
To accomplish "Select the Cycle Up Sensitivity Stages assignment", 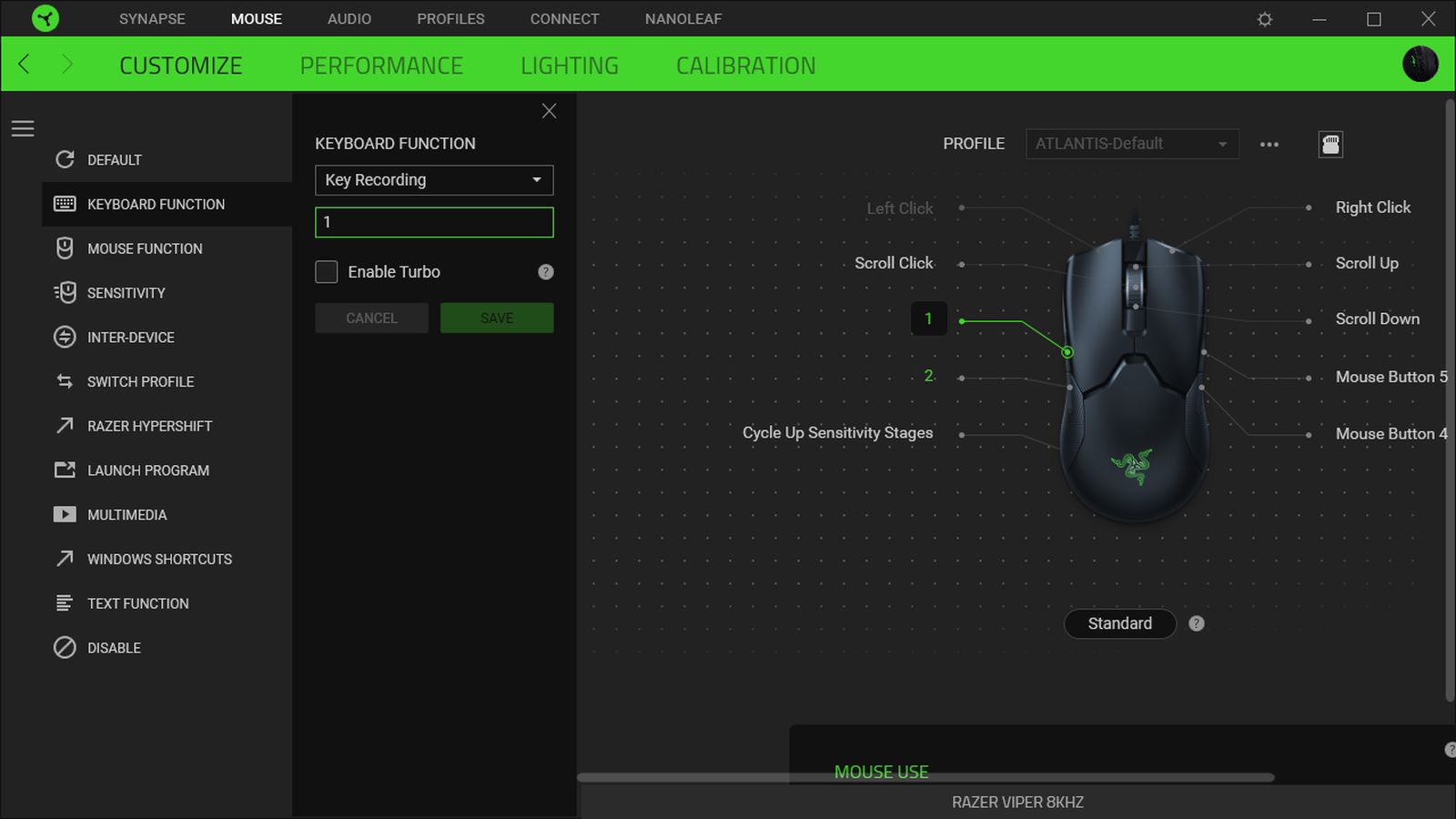I will 838,432.
